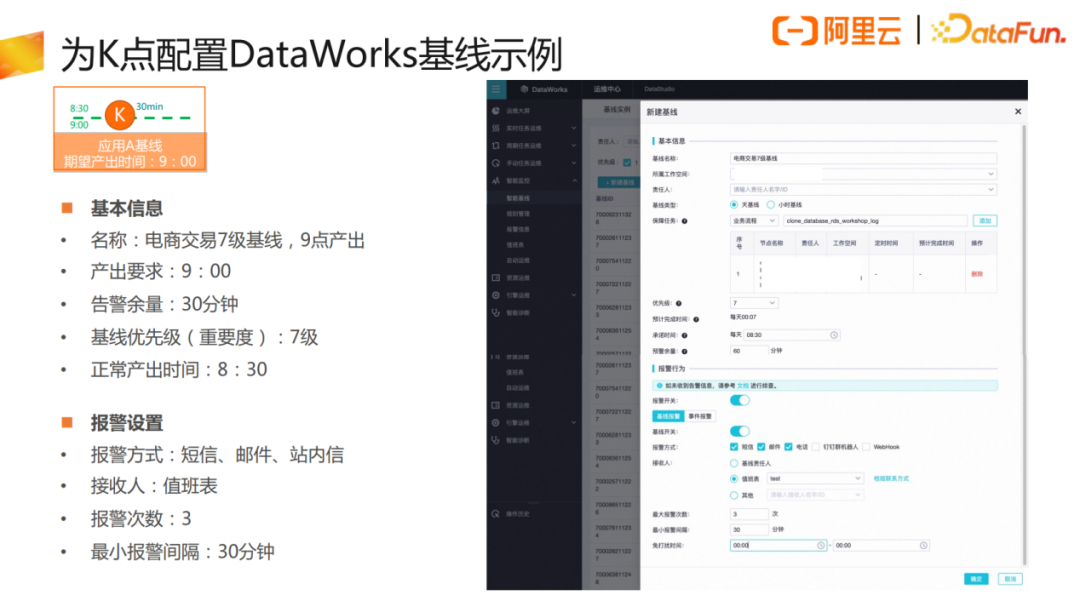The height and width of the screenshot is (601, 1080).
Task: Open the hamburger menu in DataWorks header
Action: [x=495, y=89]
